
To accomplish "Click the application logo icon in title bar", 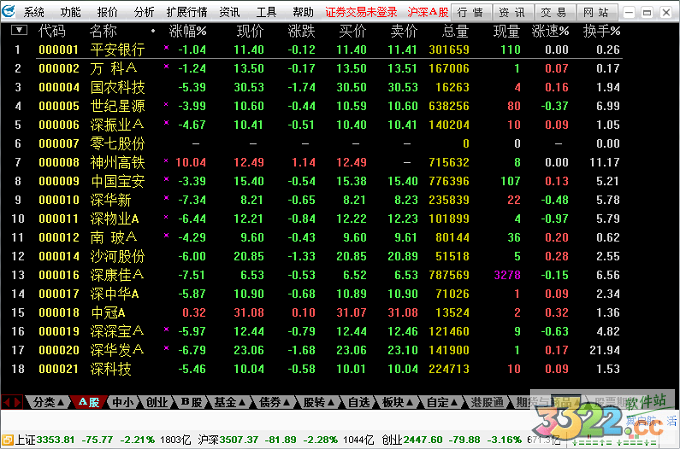I will click(x=9, y=11).
